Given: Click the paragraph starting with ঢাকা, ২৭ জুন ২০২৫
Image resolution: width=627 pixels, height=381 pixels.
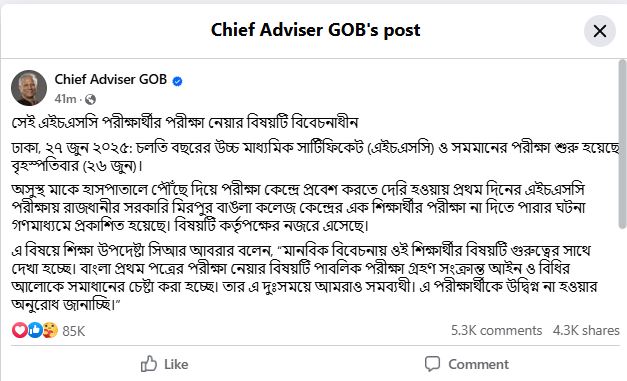Looking at the screenshot, I should point(315,157).
